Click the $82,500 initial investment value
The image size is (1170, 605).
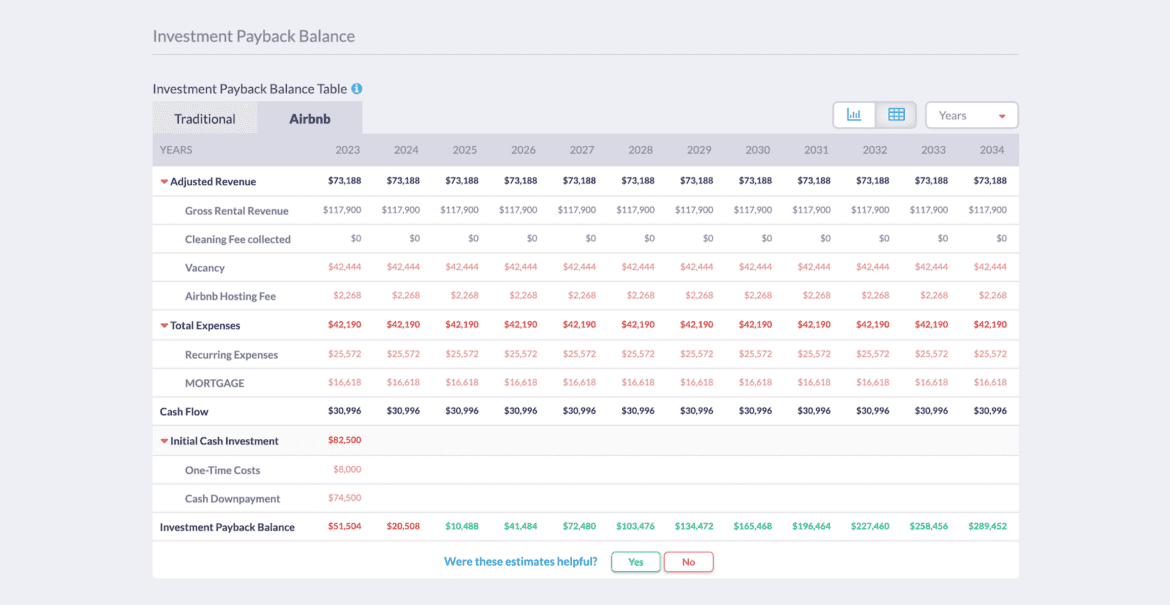[344, 440]
